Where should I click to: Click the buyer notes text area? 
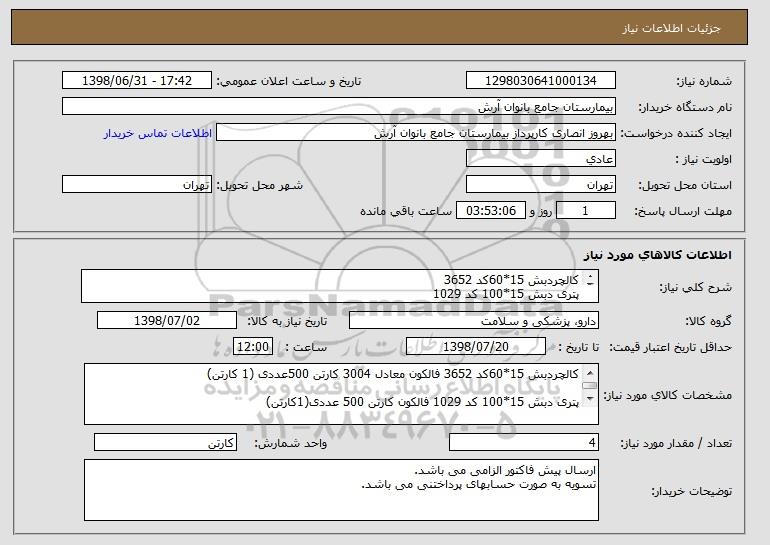click(x=341, y=490)
